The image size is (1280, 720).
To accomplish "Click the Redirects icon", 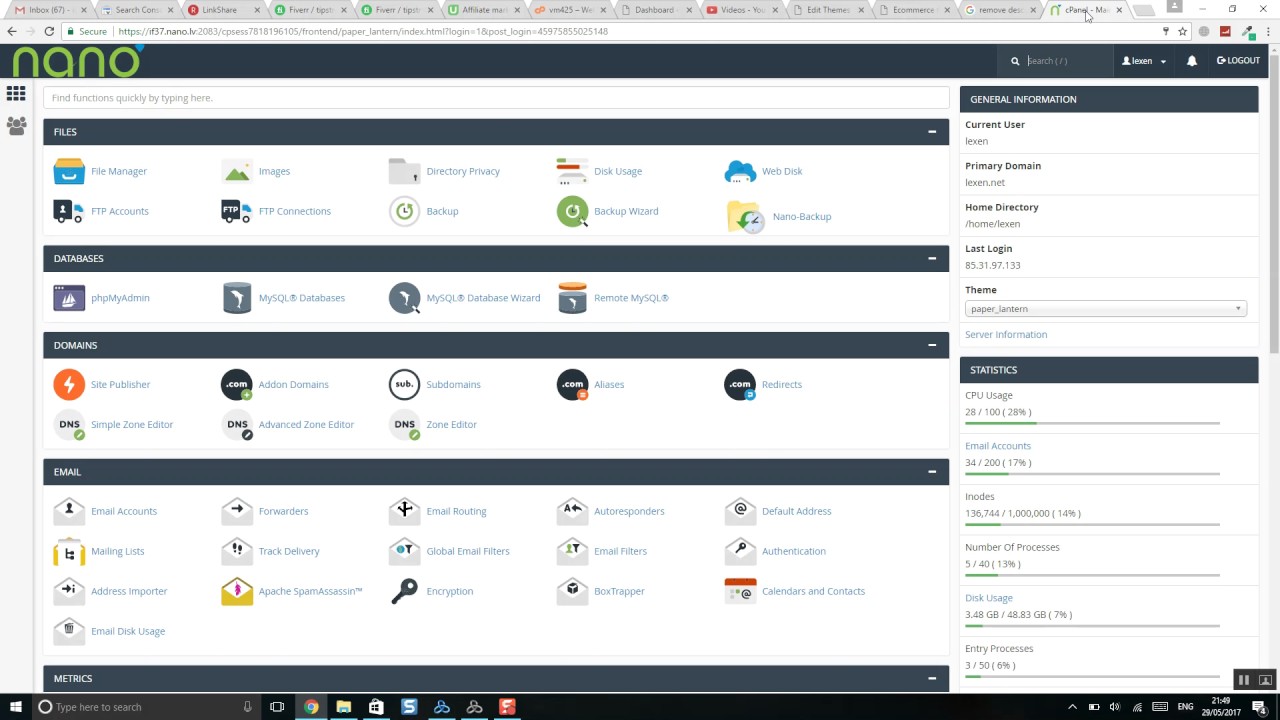I will tap(740, 384).
